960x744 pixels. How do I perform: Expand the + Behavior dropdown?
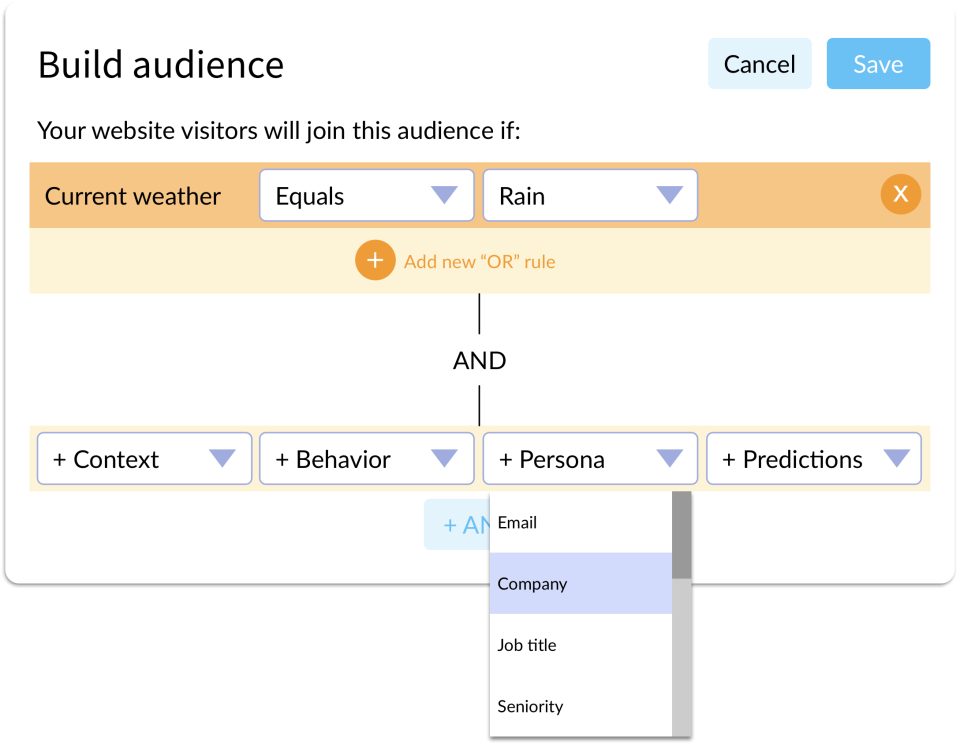tap(366, 459)
